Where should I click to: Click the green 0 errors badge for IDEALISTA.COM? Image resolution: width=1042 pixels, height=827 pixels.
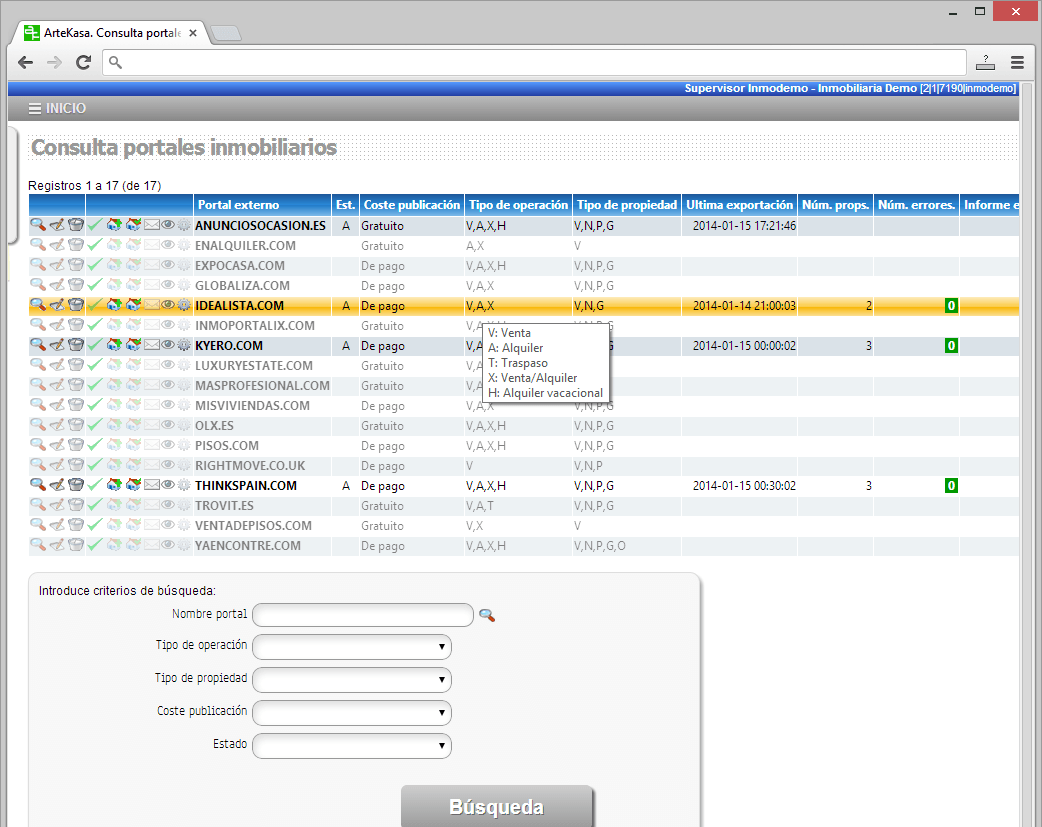[951, 306]
